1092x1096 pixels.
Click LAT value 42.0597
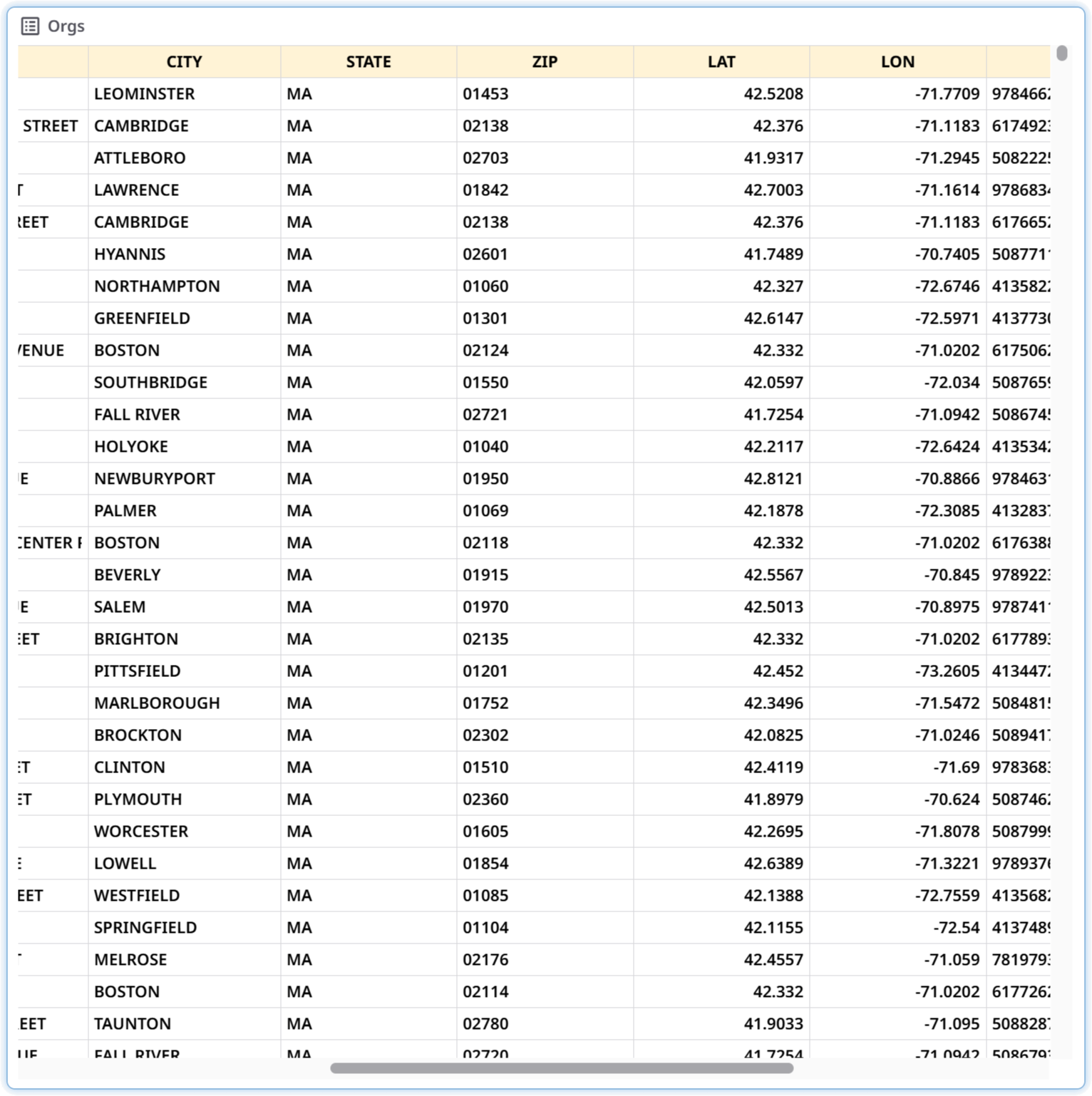point(721,383)
